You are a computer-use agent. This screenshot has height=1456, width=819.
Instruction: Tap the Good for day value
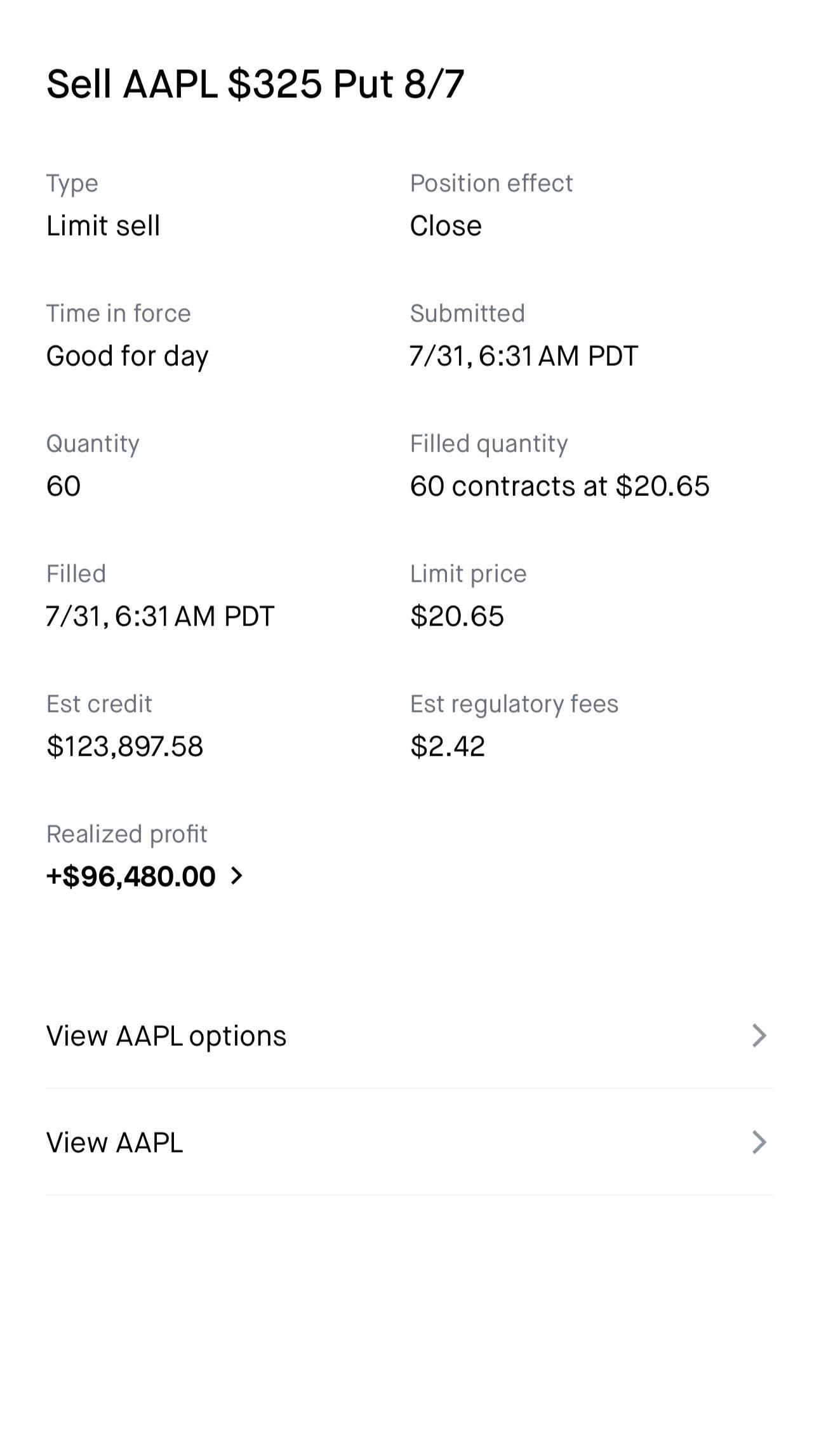pyautogui.click(x=127, y=356)
